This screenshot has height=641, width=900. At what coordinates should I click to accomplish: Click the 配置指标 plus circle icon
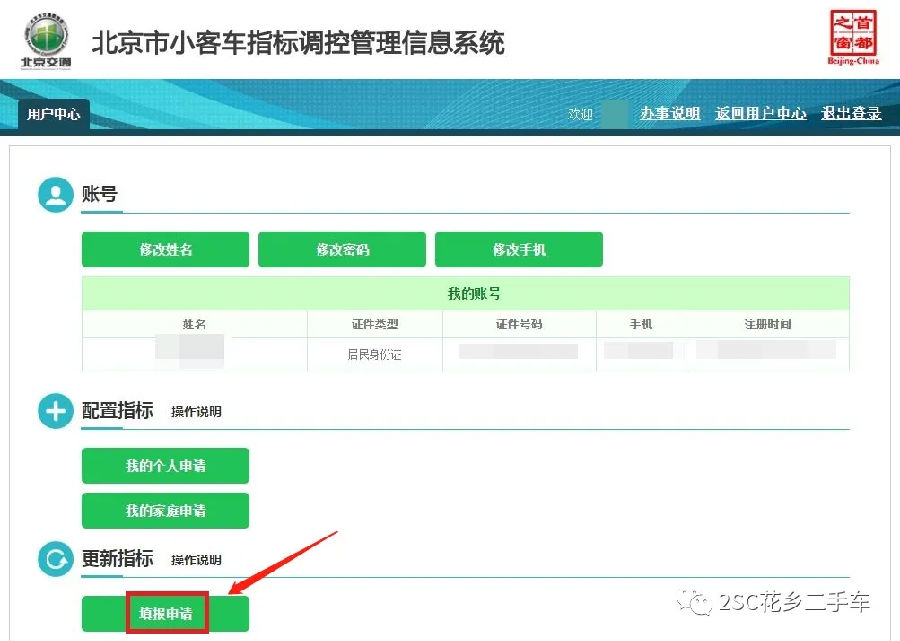coord(56,411)
